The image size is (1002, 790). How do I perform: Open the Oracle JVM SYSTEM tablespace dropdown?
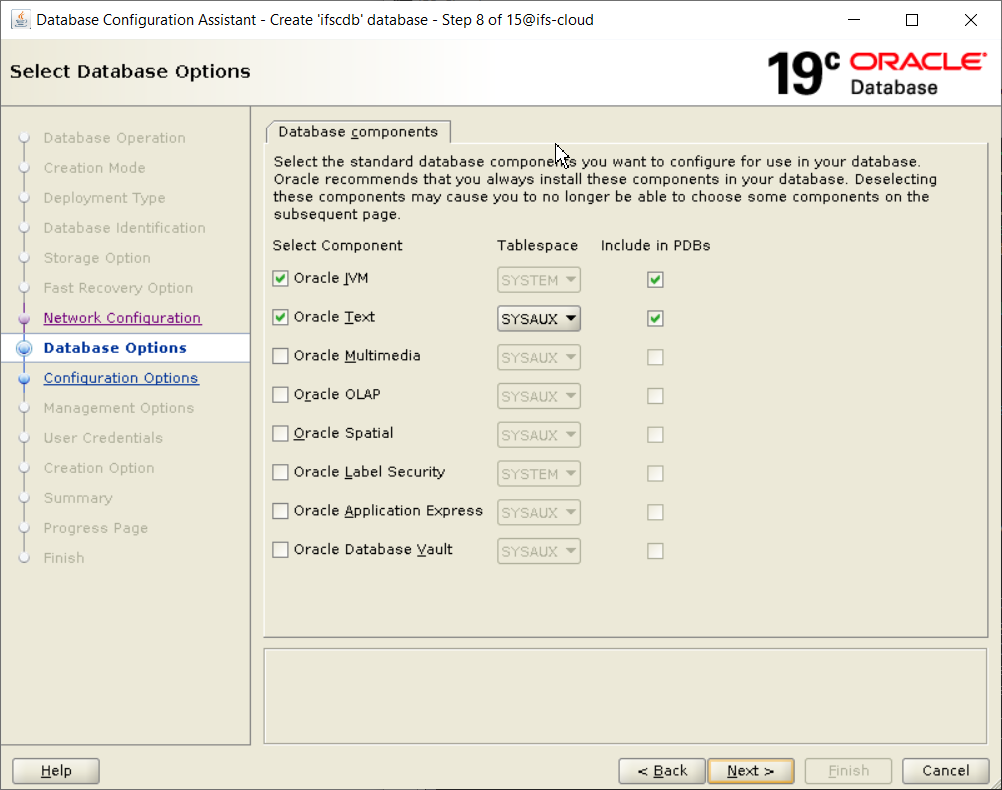tap(539, 280)
